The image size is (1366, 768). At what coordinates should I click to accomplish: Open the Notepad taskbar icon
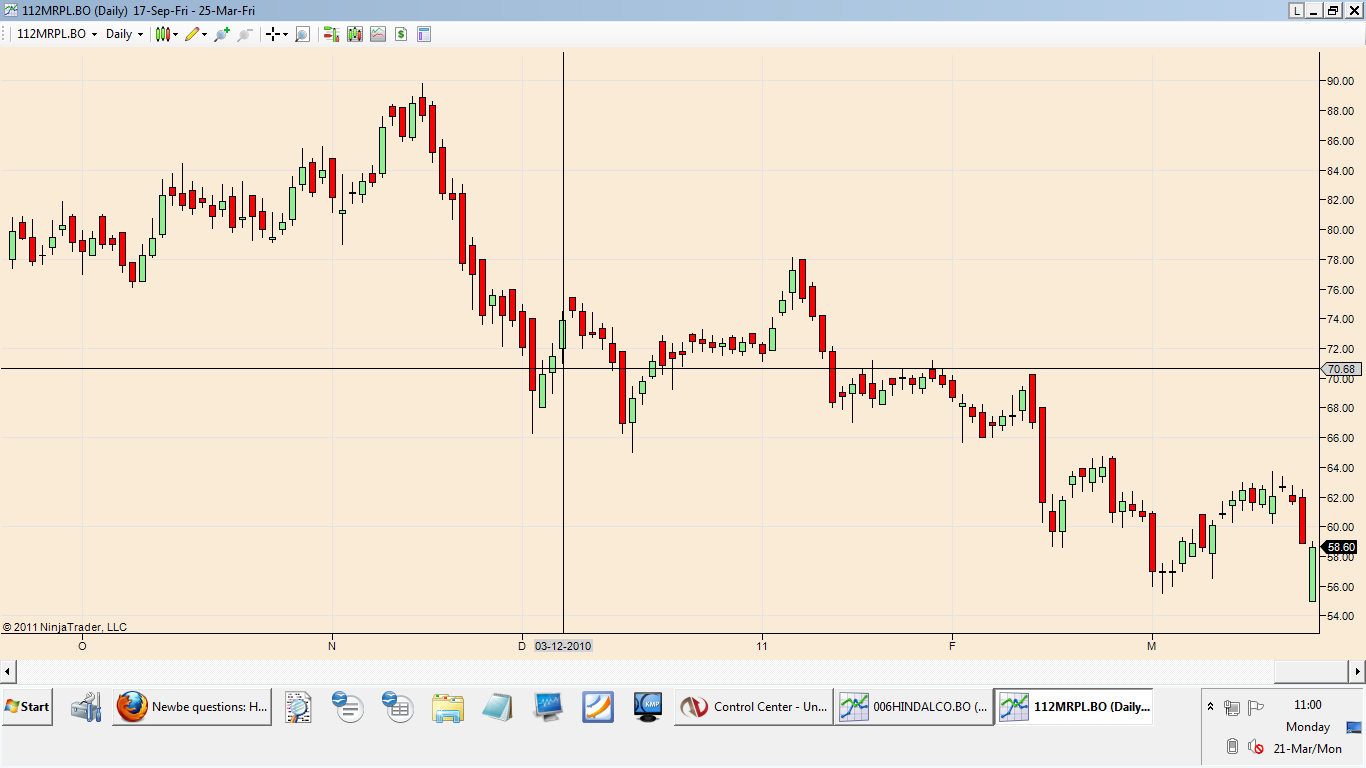pyautogui.click(x=498, y=707)
